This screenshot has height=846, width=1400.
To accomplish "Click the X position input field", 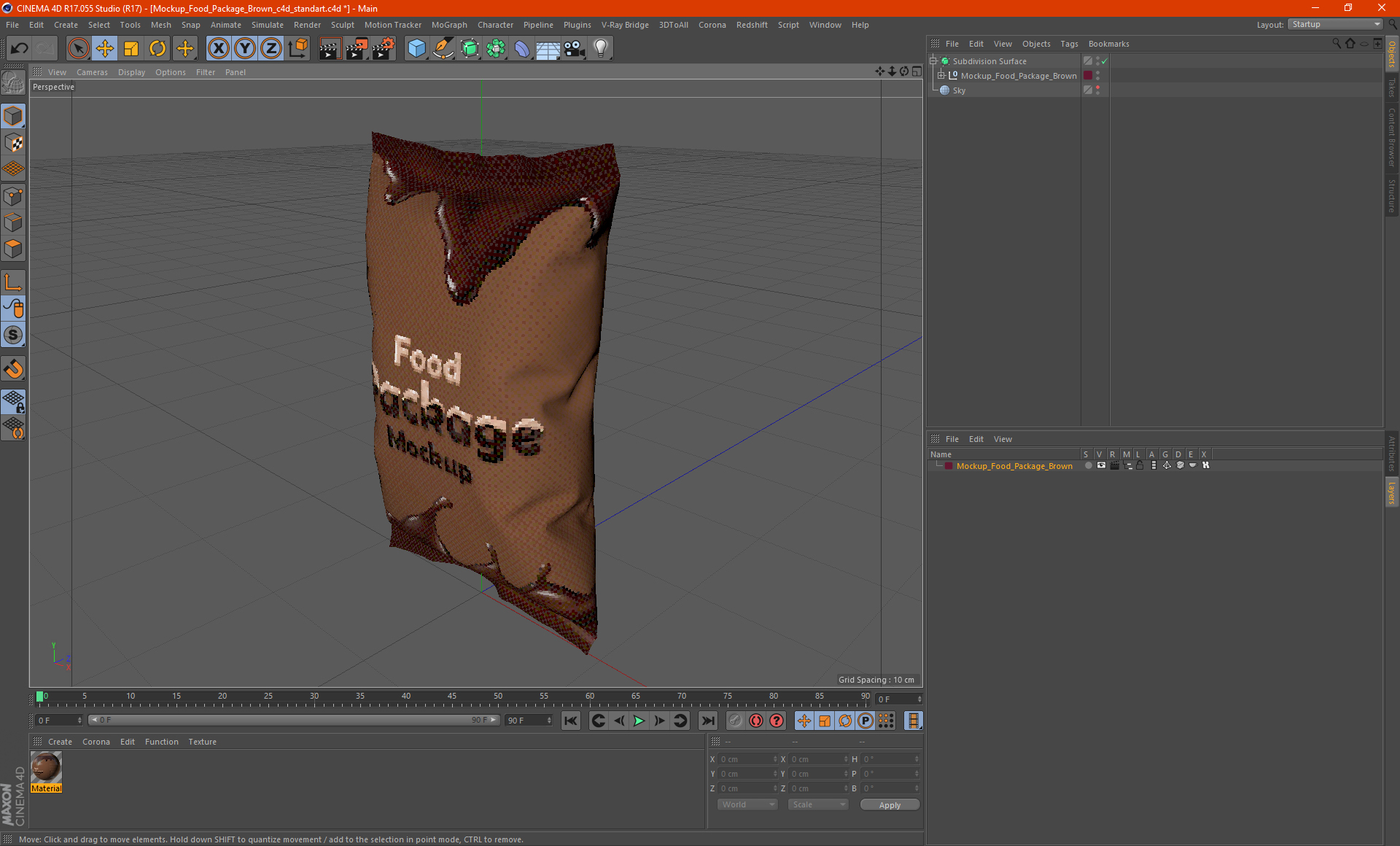I will [748, 759].
